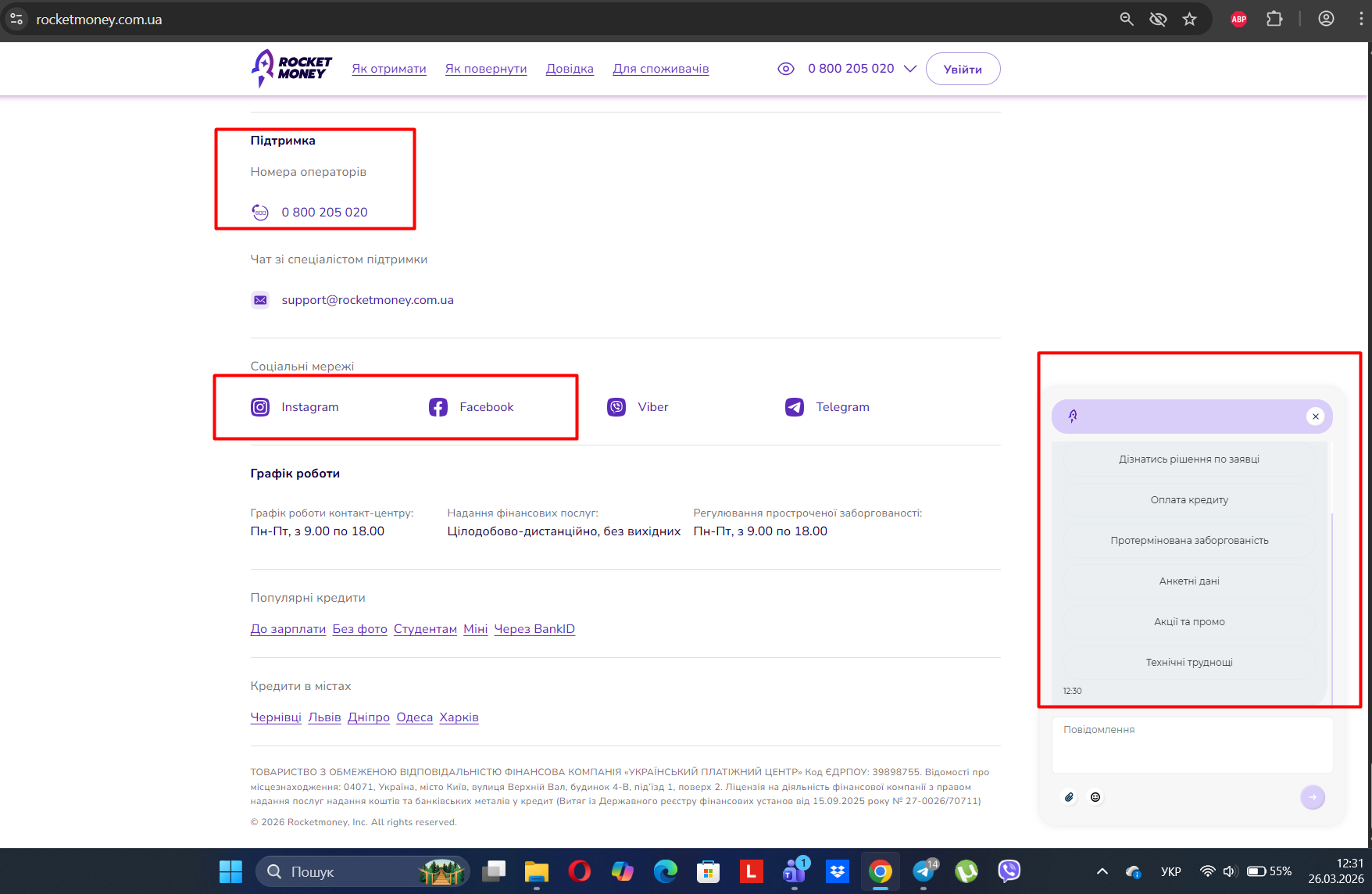Click the taskbar Пошук search box
The image size is (1372, 894).
tap(363, 871)
